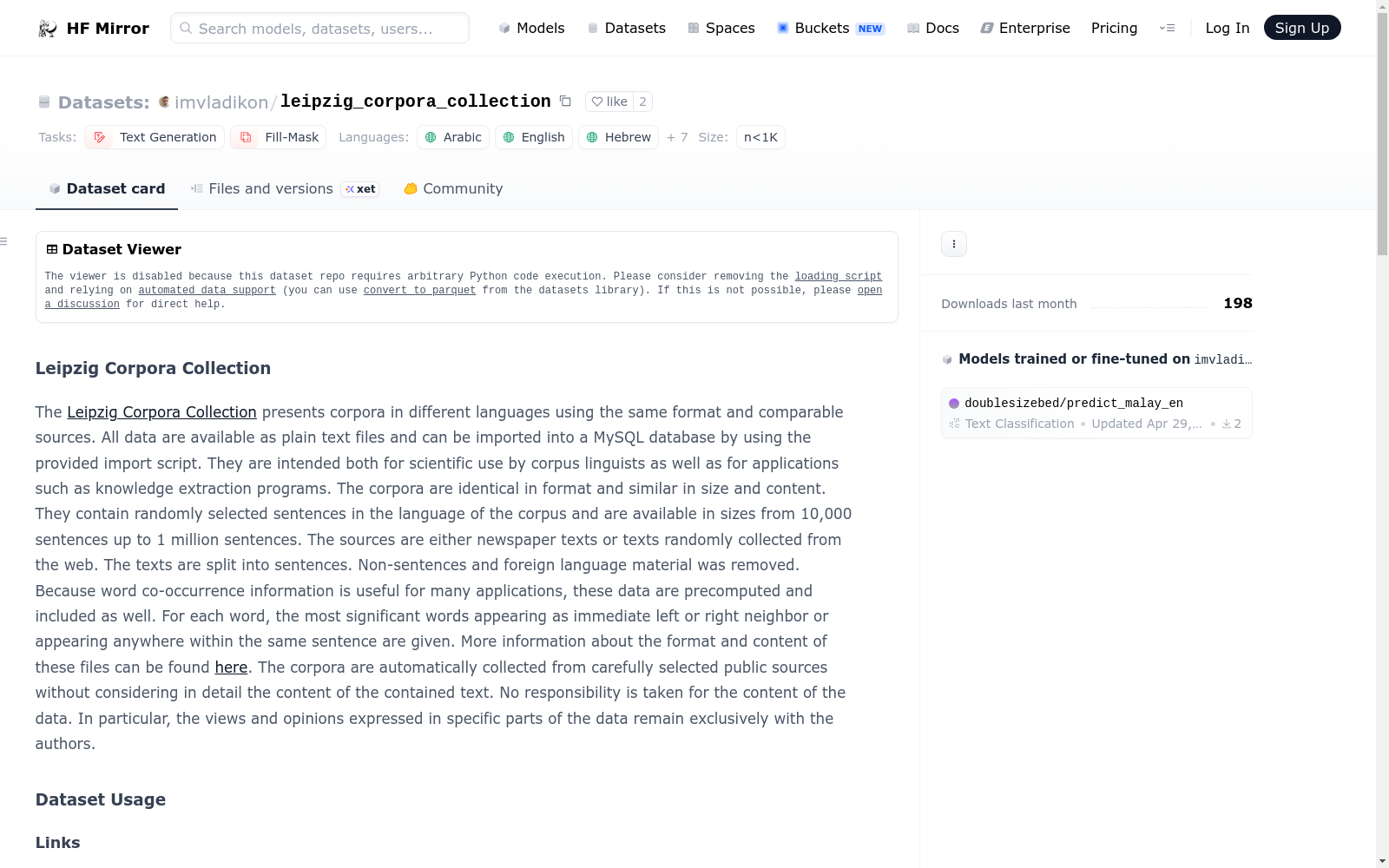Click the Downloads last month value 198
This screenshot has height=868, width=1389.
click(x=1238, y=303)
